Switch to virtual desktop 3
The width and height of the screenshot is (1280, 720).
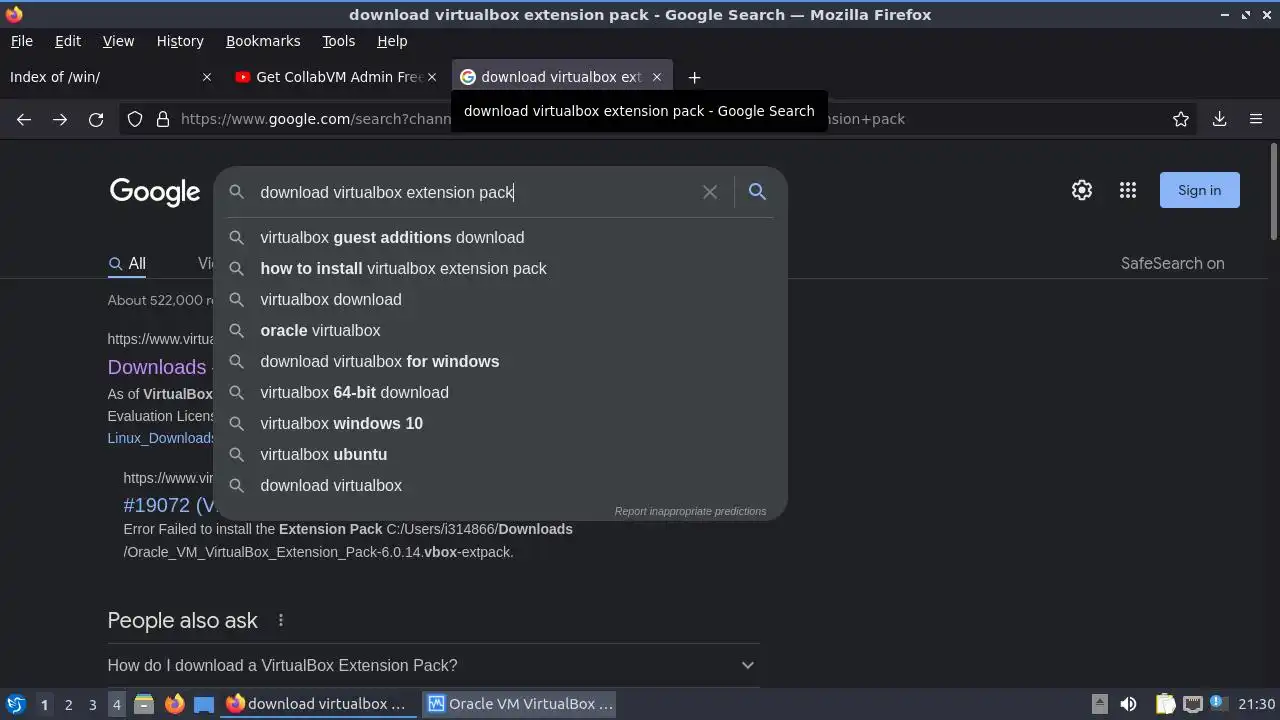(92, 704)
